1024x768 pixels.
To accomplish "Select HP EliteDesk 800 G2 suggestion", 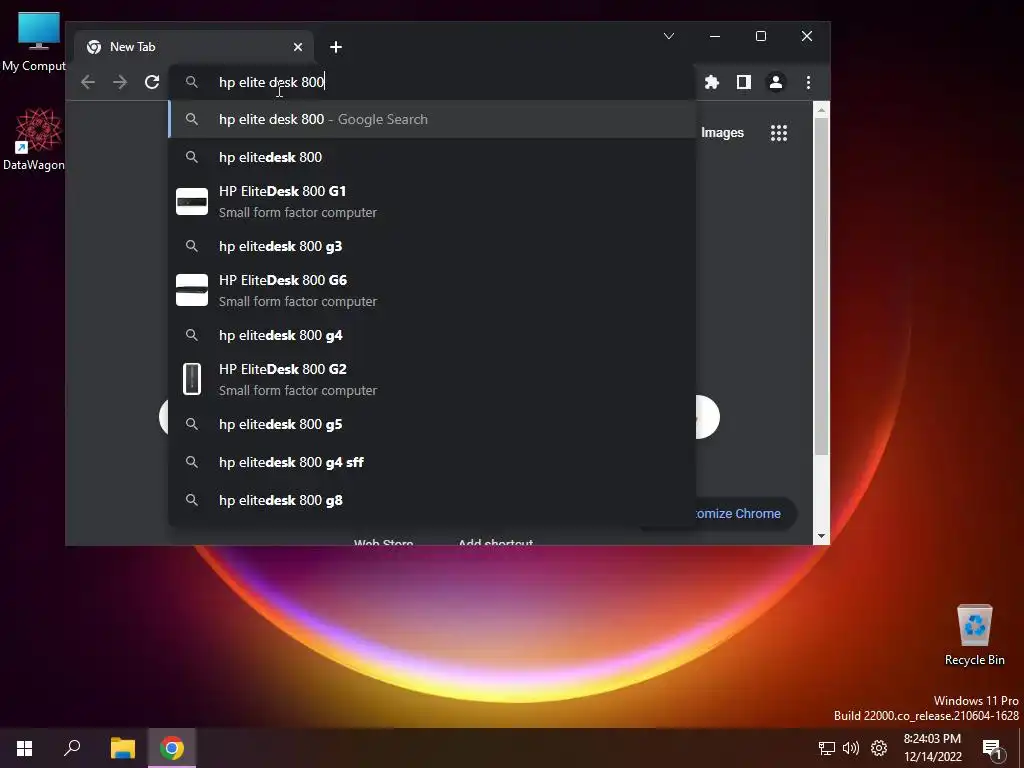I will pyautogui.click(x=432, y=379).
